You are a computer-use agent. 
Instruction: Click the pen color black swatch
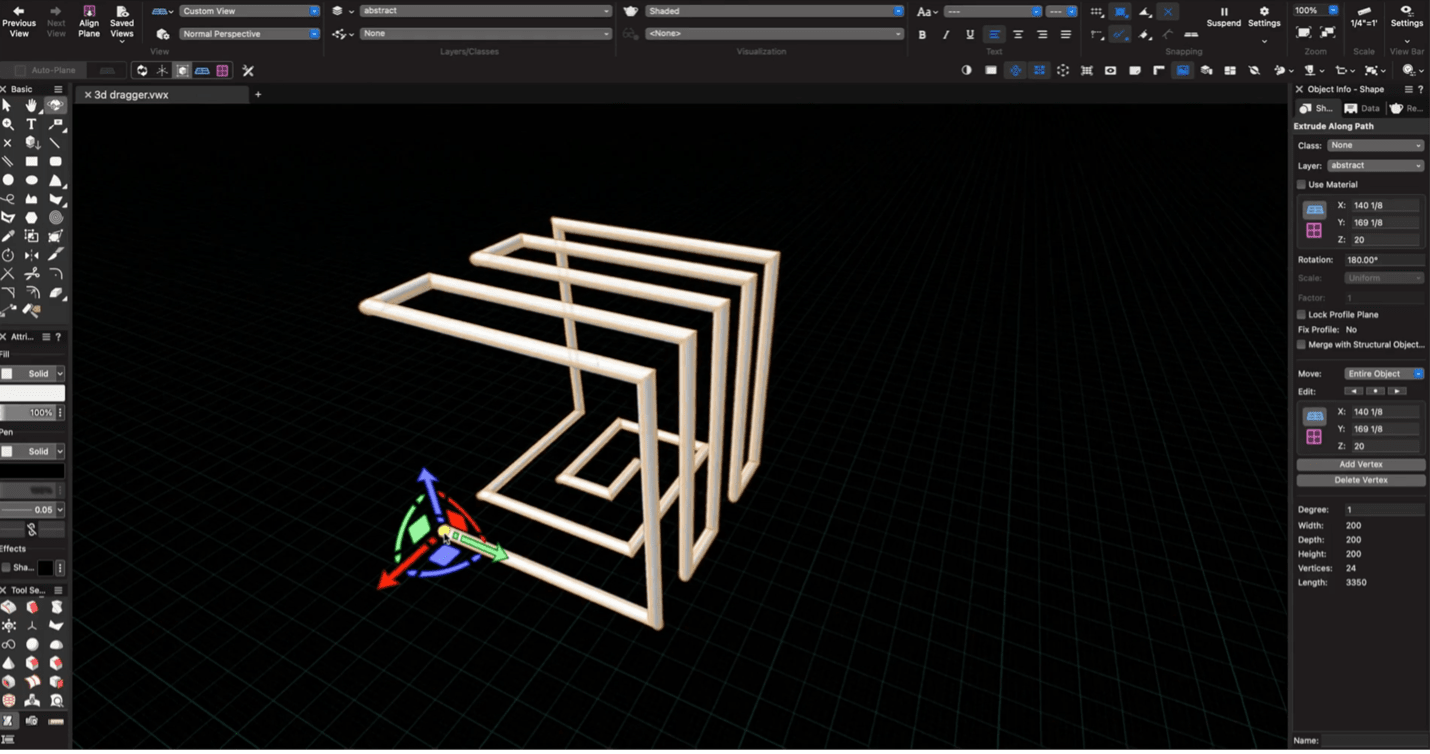[32, 471]
